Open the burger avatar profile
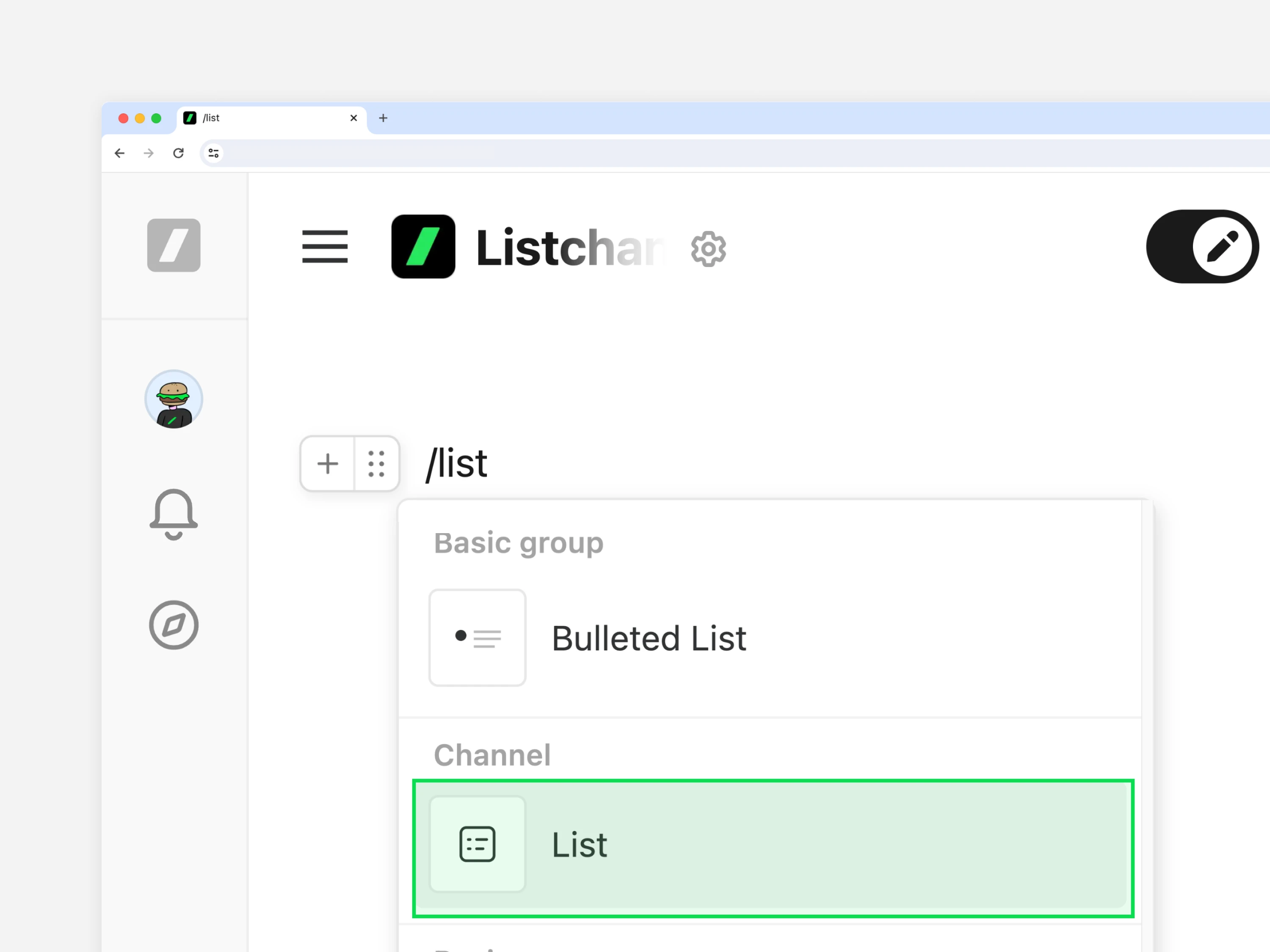Screen dimensions: 1270x952 click(x=174, y=399)
